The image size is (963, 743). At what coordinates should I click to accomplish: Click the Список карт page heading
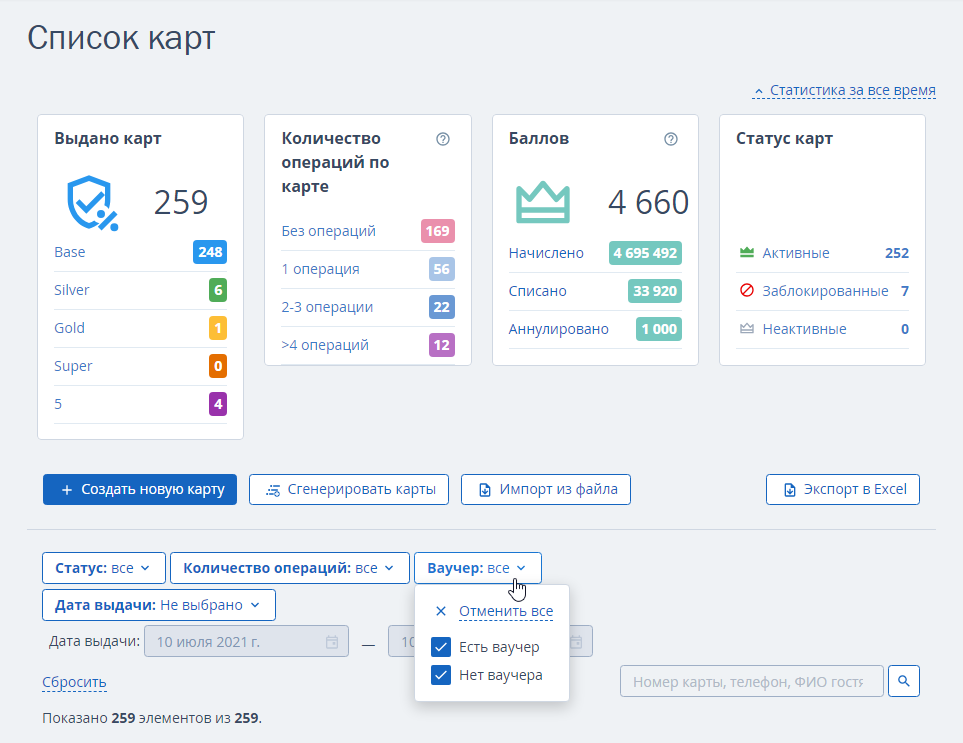(121, 38)
